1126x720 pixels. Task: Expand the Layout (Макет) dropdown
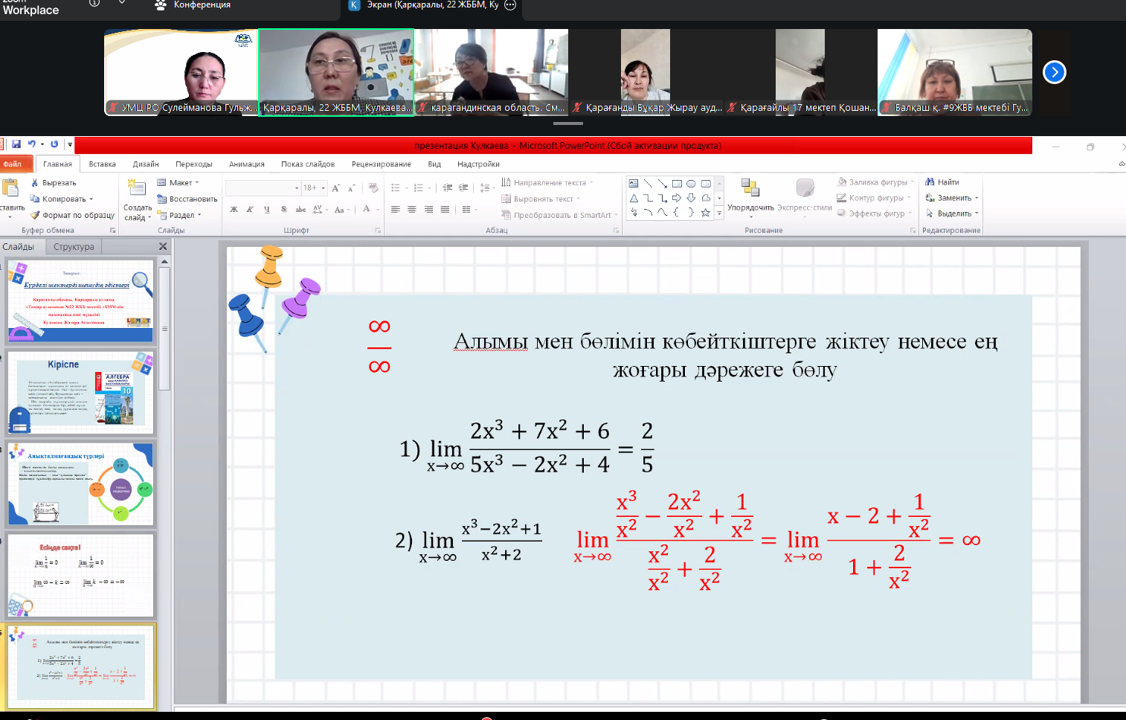[178, 183]
